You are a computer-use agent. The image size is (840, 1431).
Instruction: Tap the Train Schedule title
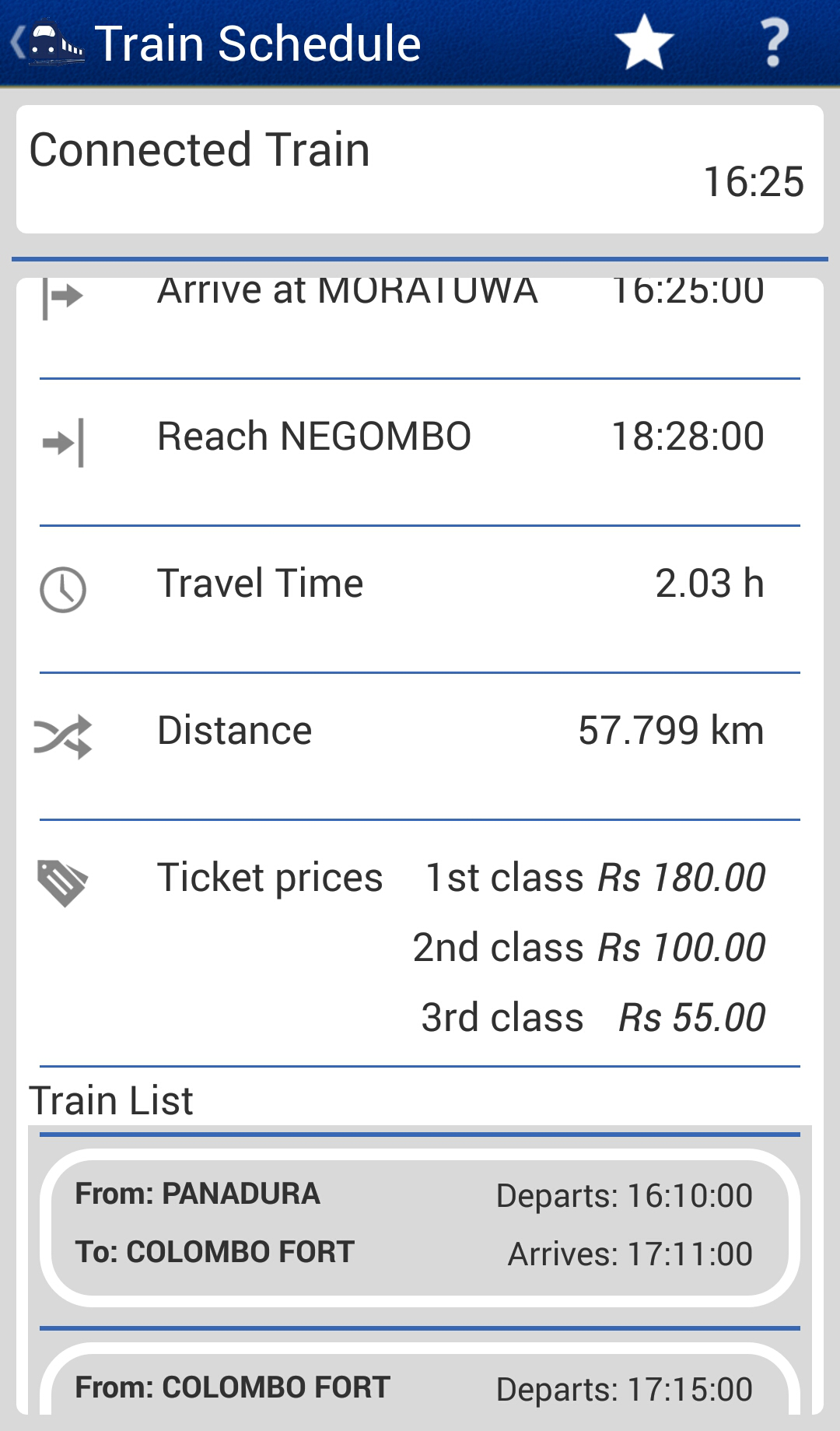257,44
